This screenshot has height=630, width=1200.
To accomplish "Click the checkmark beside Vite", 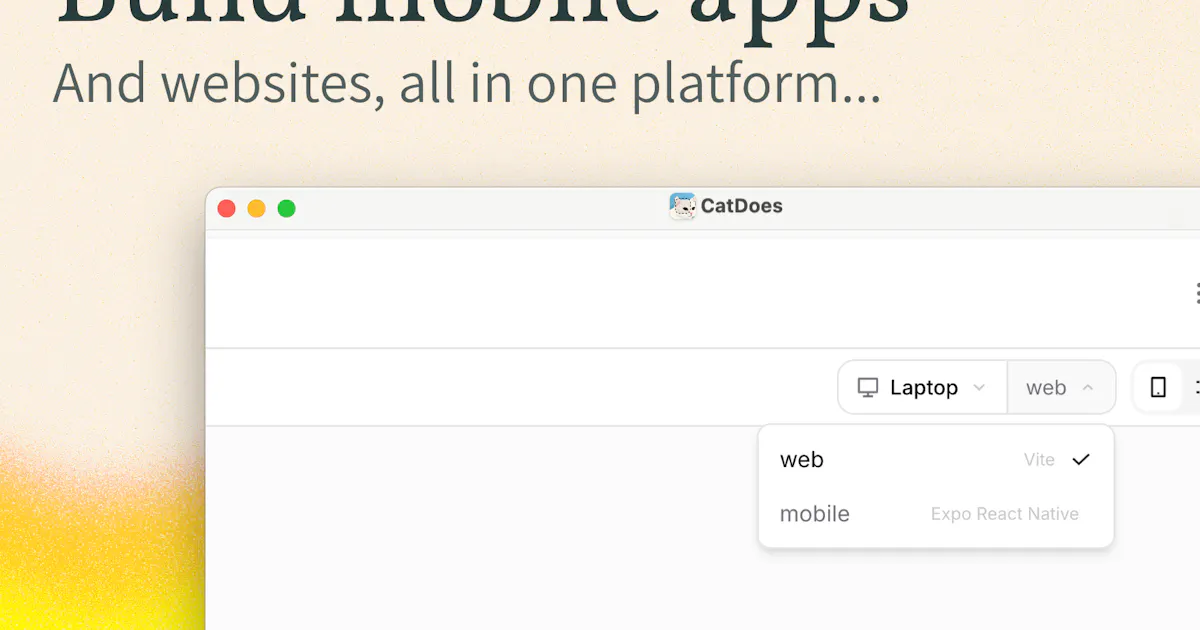I will [x=1080, y=460].
